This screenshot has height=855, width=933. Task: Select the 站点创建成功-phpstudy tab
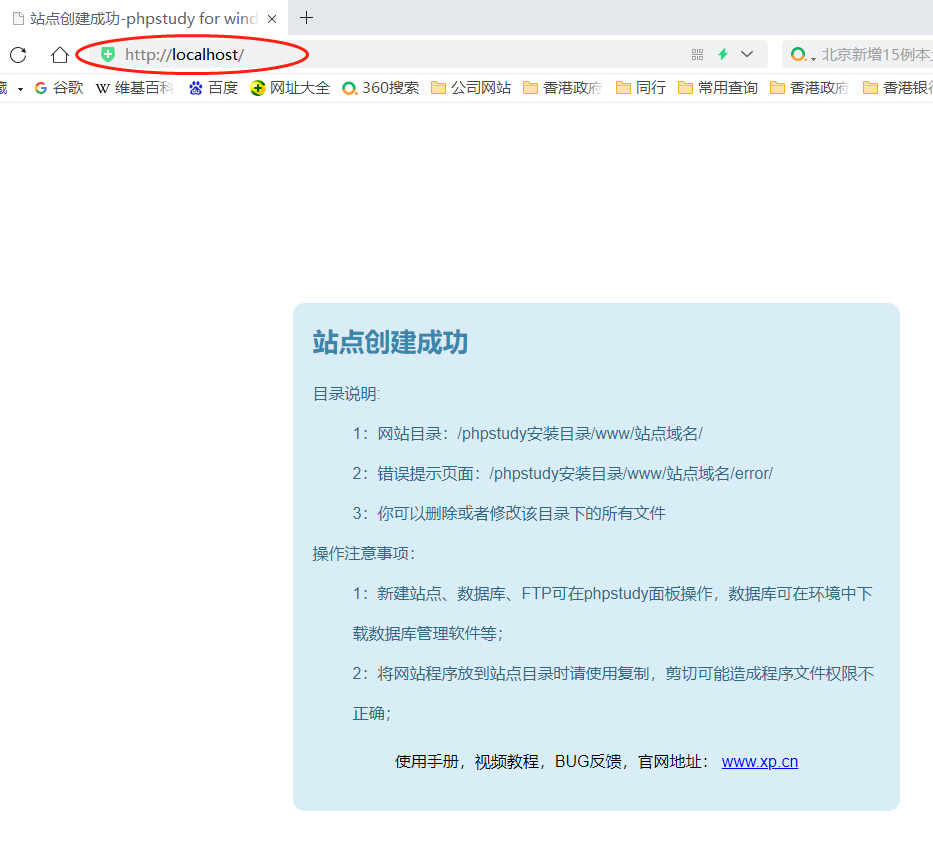[x=143, y=18]
